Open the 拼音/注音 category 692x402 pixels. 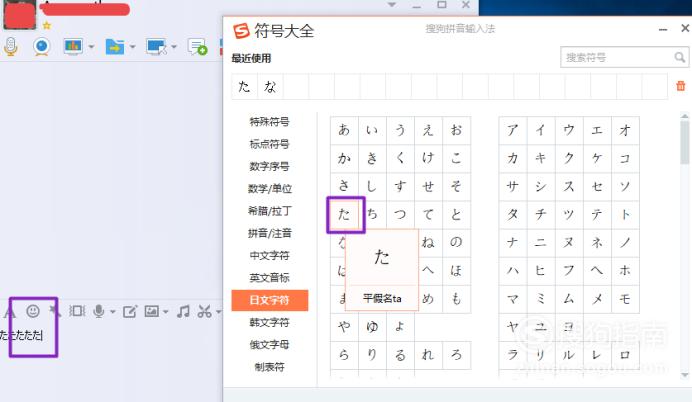coord(270,233)
